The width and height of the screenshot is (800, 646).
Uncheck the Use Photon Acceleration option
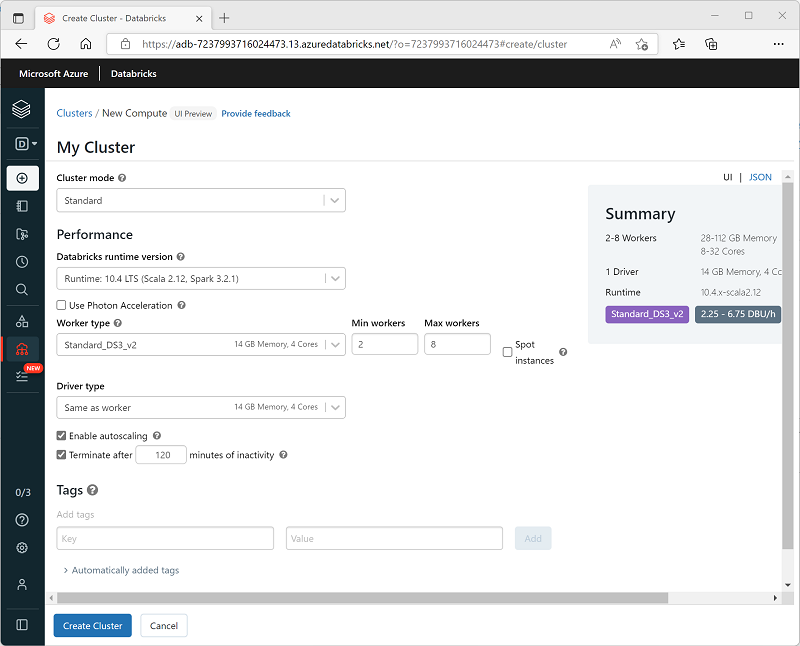click(x=61, y=305)
